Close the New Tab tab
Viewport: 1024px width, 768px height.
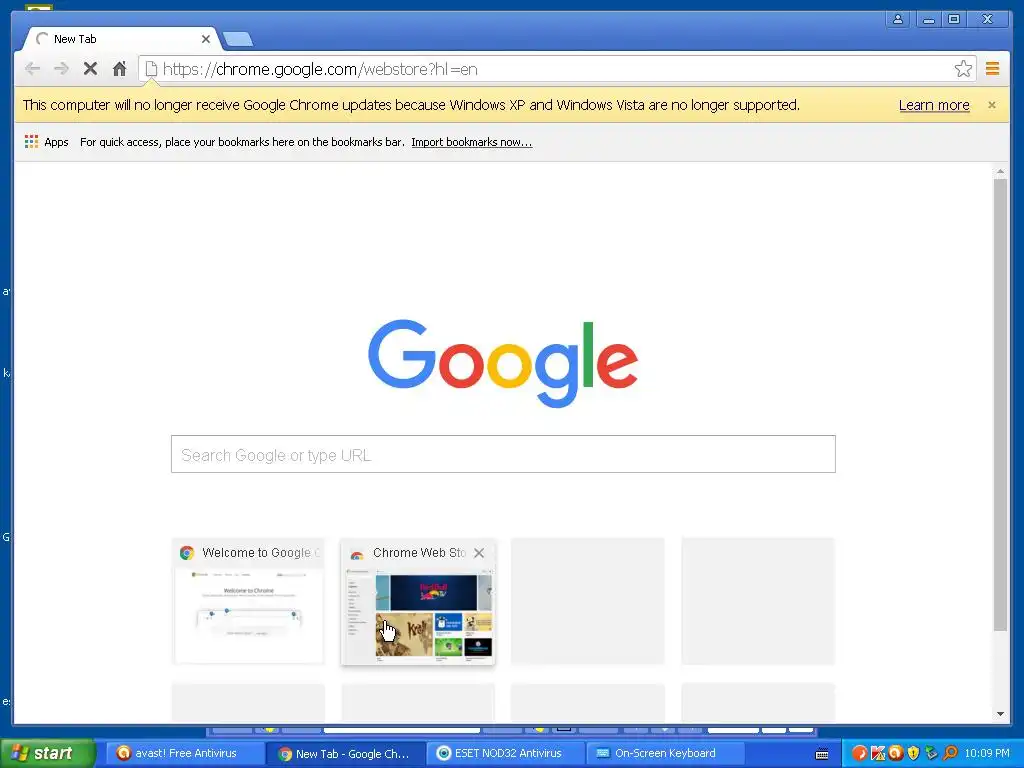[206, 39]
